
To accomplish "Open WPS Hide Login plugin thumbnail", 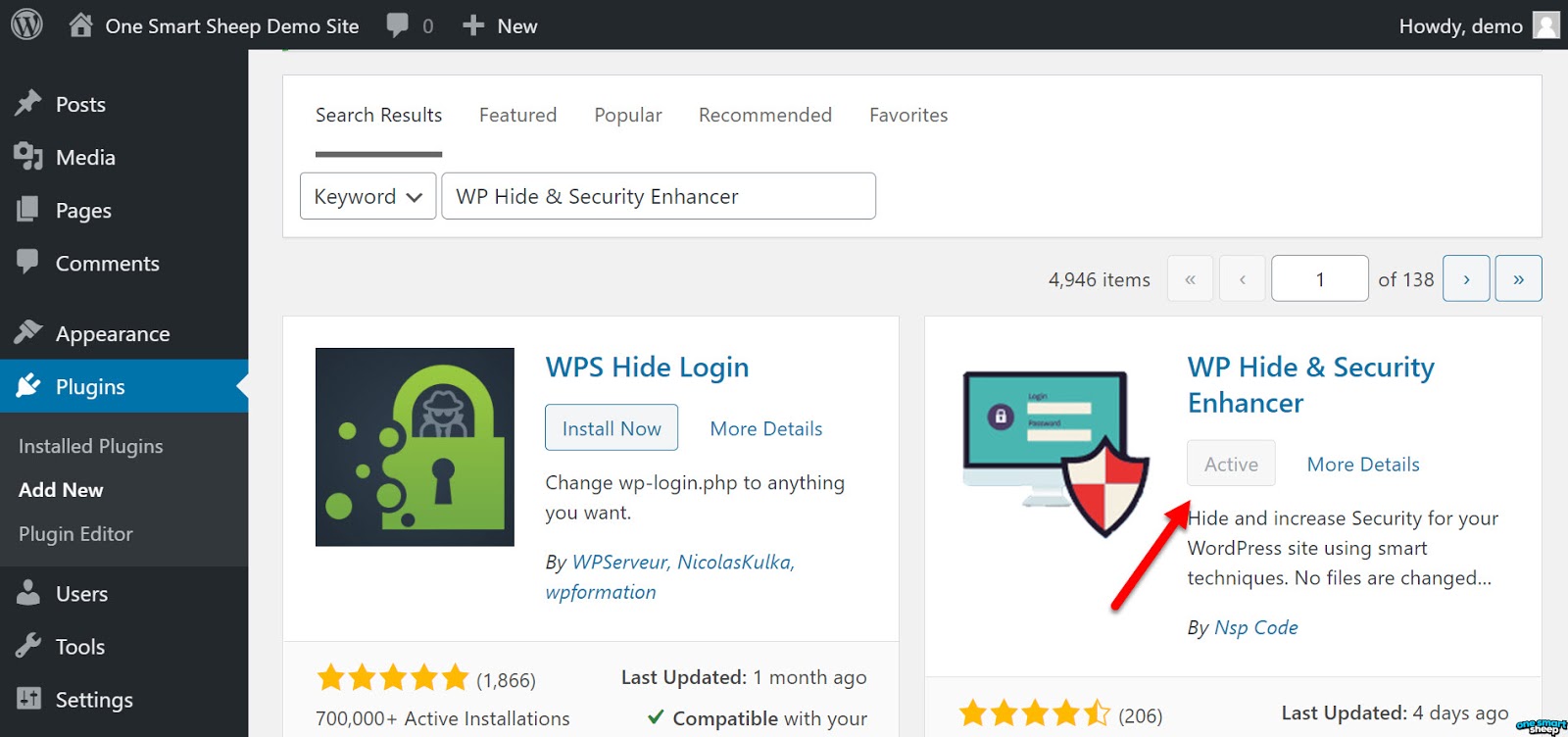I will click(x=415, y=447).
